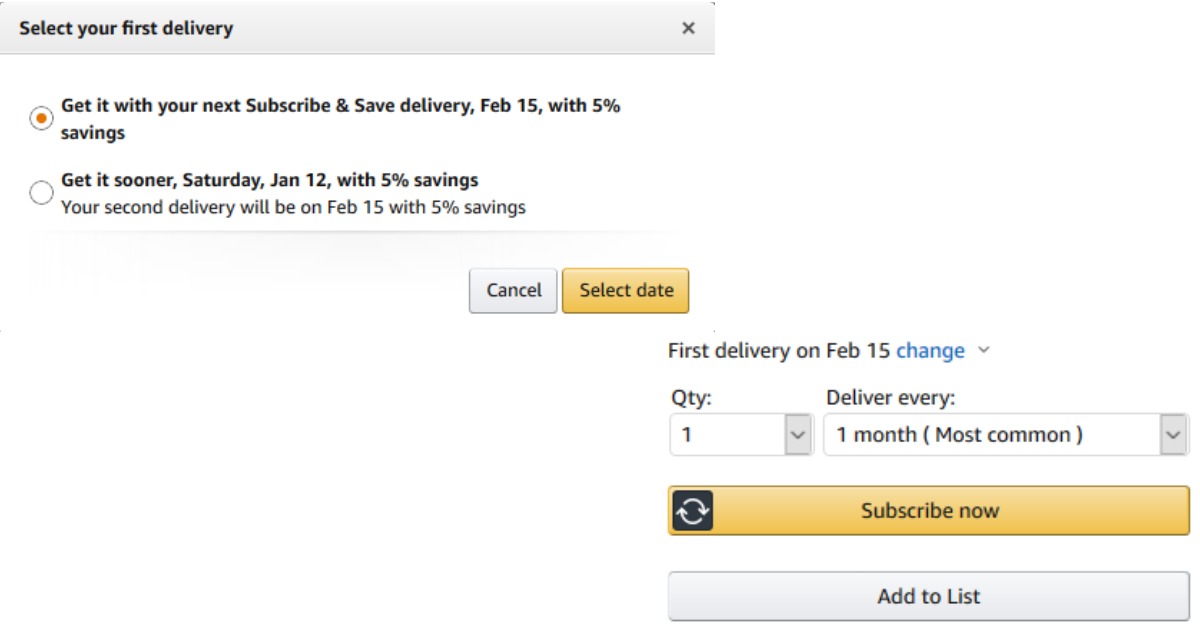Screen dimensions: 1200x630
Task: Click the Deliver every dropdown arrow
Action: (x=1173, y=435)
